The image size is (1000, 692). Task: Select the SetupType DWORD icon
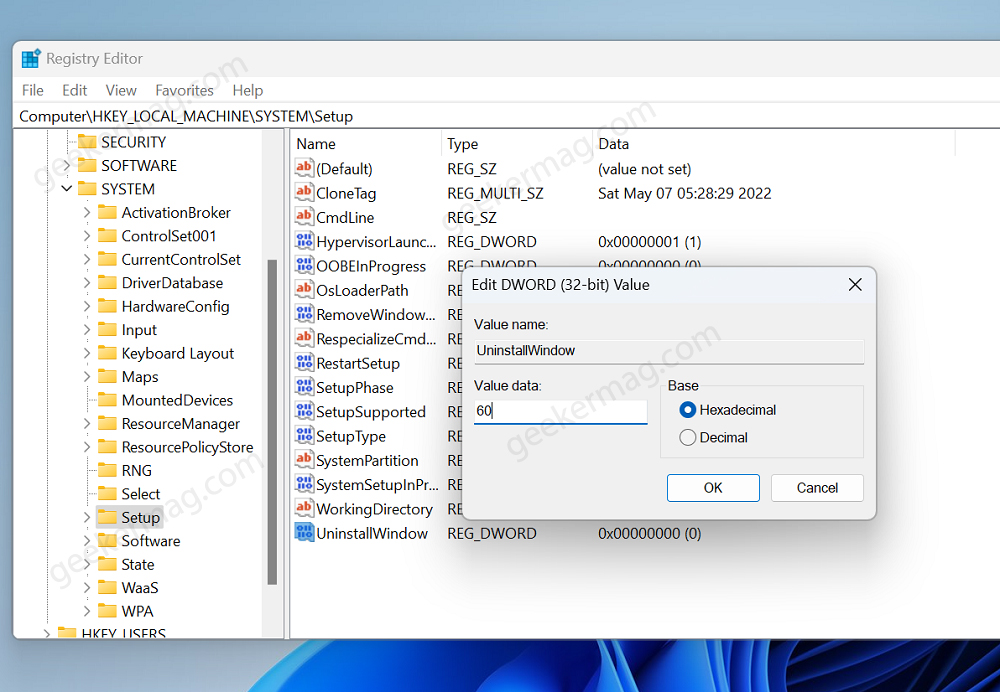click(304, 436)
